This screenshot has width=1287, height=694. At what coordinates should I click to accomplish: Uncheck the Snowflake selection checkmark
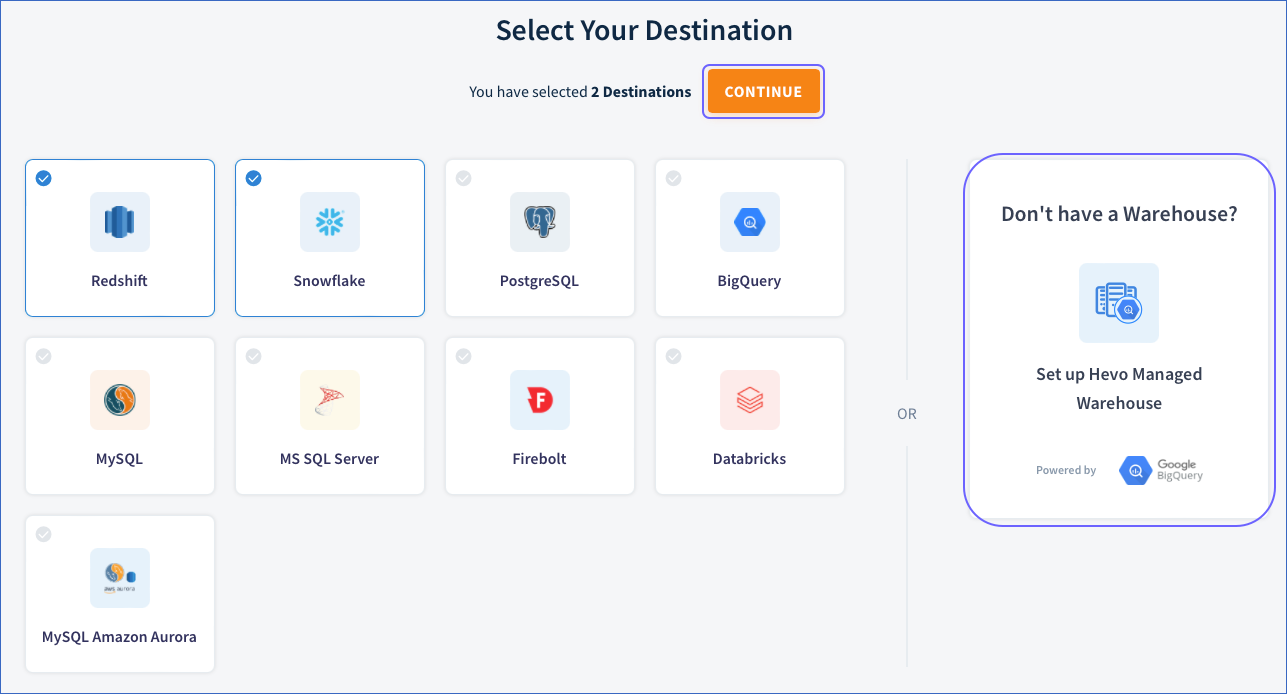(x=253, y=178)
